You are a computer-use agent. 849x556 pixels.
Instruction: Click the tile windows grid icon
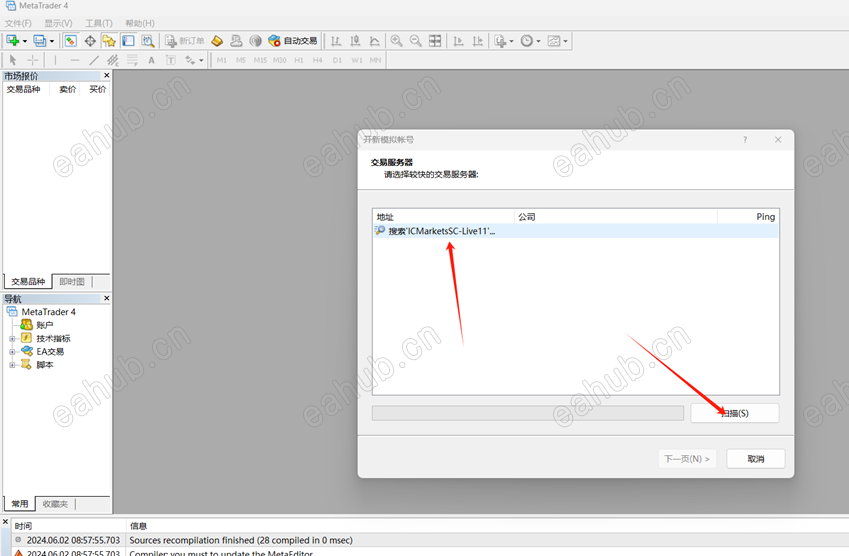pos(435,41)
